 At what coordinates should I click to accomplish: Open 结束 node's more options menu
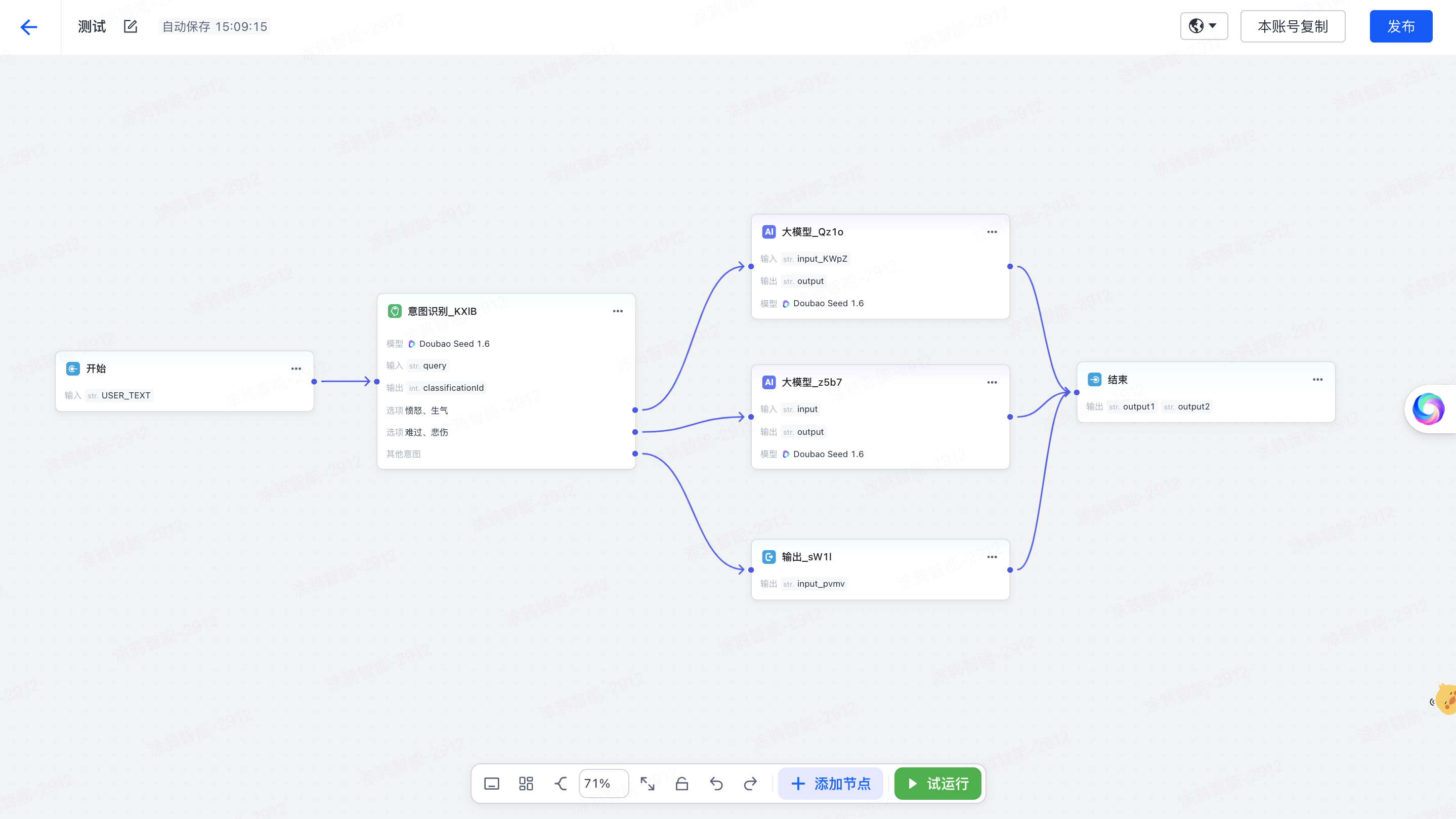point(1317,380)
